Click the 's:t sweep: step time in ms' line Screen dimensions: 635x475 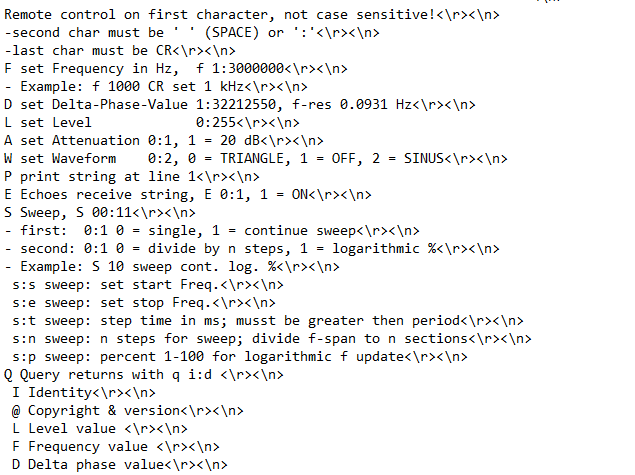coord(268,321)
